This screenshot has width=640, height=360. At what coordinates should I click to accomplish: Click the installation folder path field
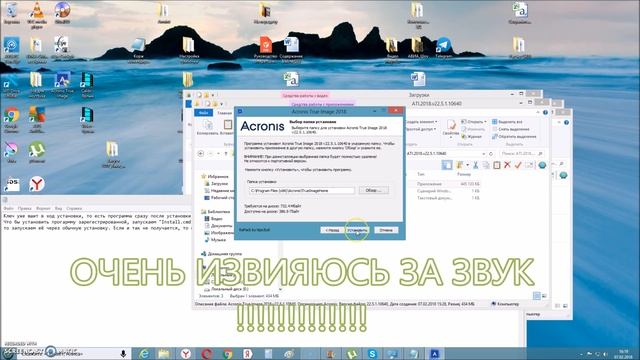pyautogui.click(x=302, y=191)
